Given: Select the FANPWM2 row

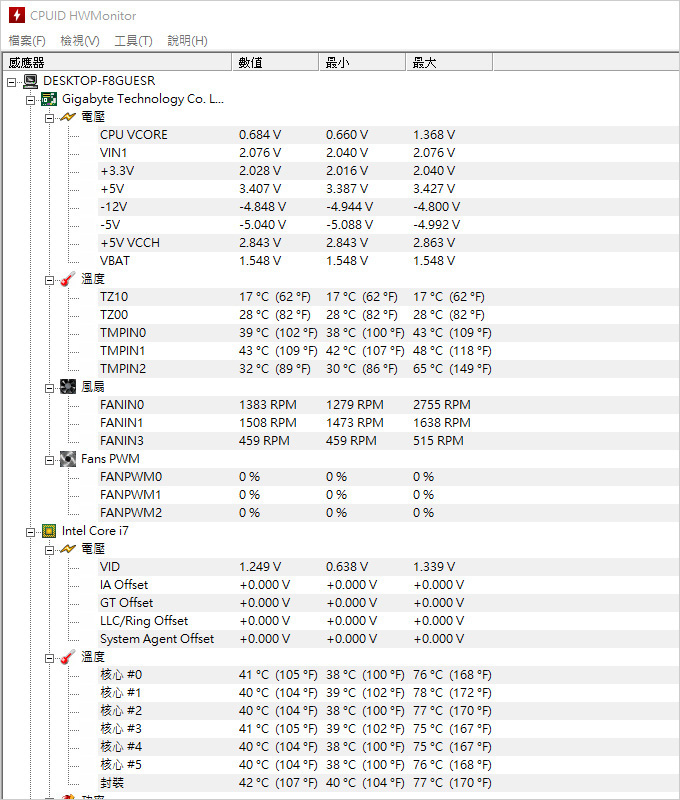Looking at the screenshot, I should [388, 513].
